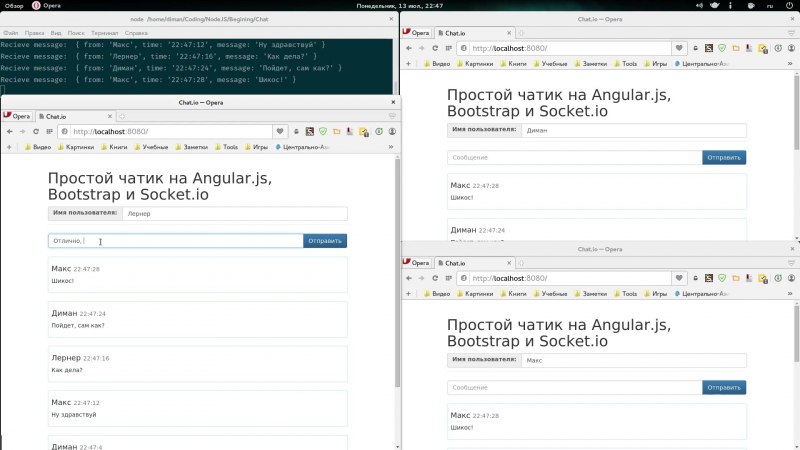Focus the username field containing Диман
The height and width of the screenshot is (450, 800).
click(x=634, y=130)
